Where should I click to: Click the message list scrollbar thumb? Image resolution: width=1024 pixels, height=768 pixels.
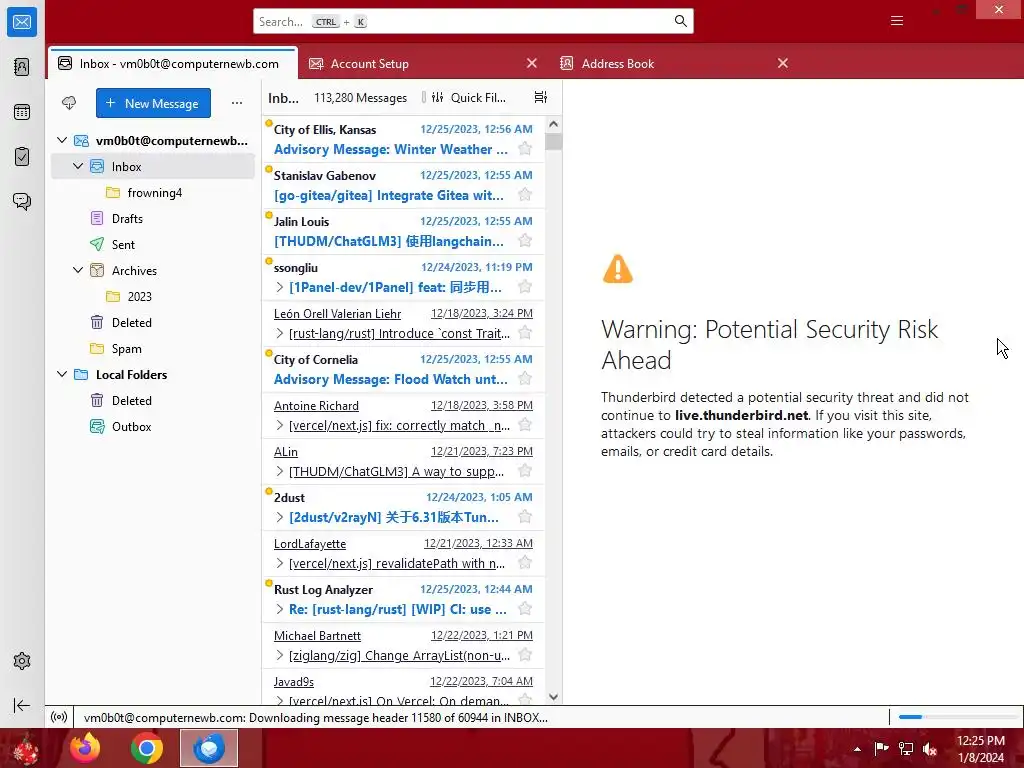coord(553,142)
